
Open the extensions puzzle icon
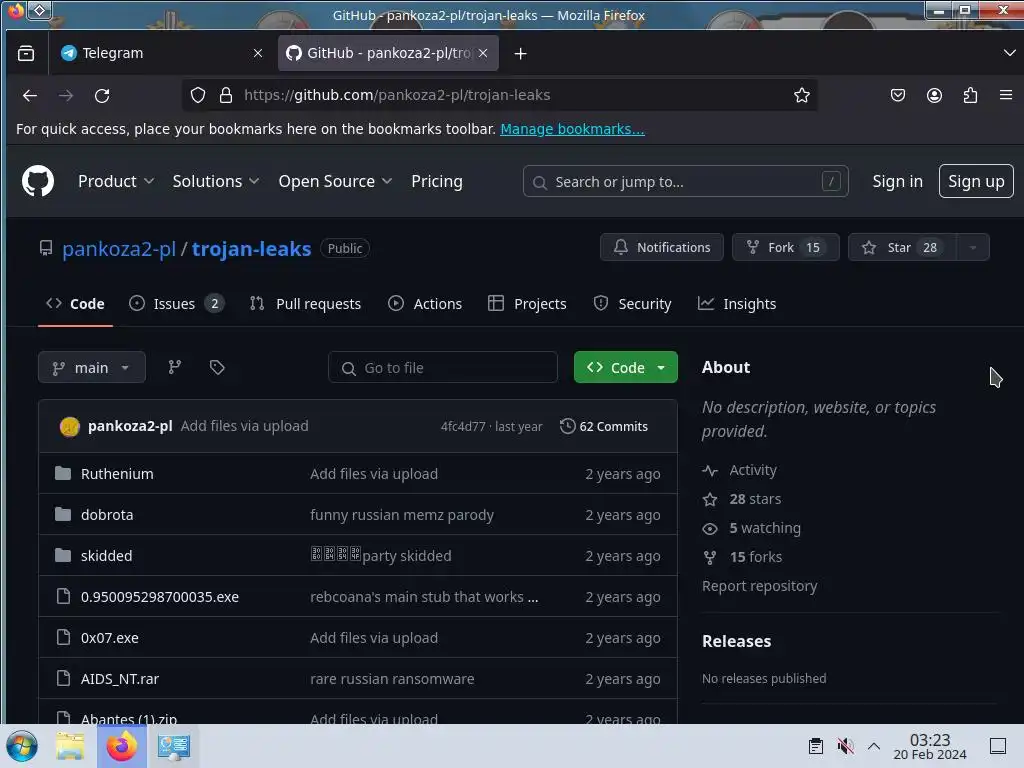pos(970,95)
